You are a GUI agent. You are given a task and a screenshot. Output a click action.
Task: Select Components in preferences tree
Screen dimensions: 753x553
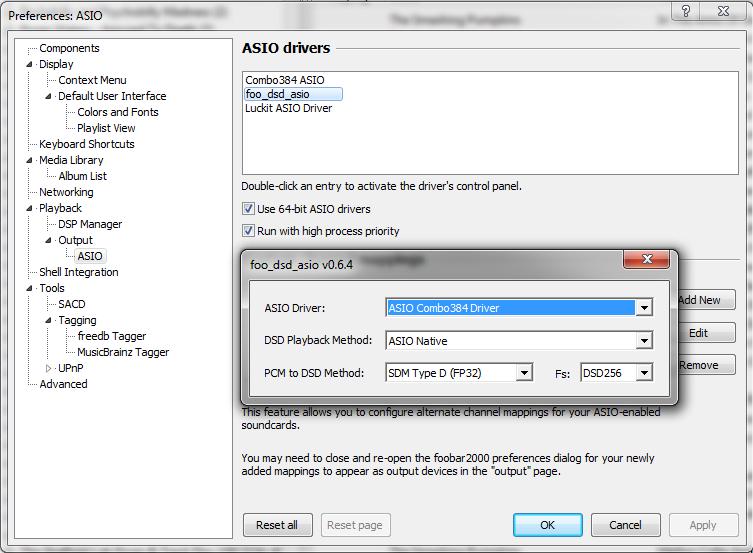(x=69, y=48)
